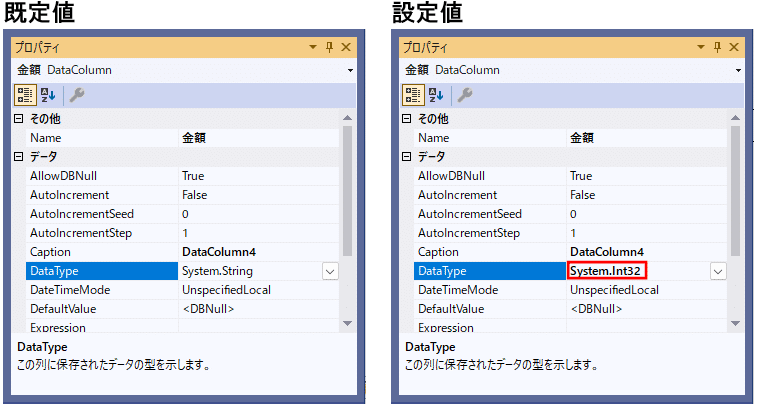Click Alphabetical sort icon in right 設定値 panel
The width and height of the screenshot is (758, 407).
(436, 95)
